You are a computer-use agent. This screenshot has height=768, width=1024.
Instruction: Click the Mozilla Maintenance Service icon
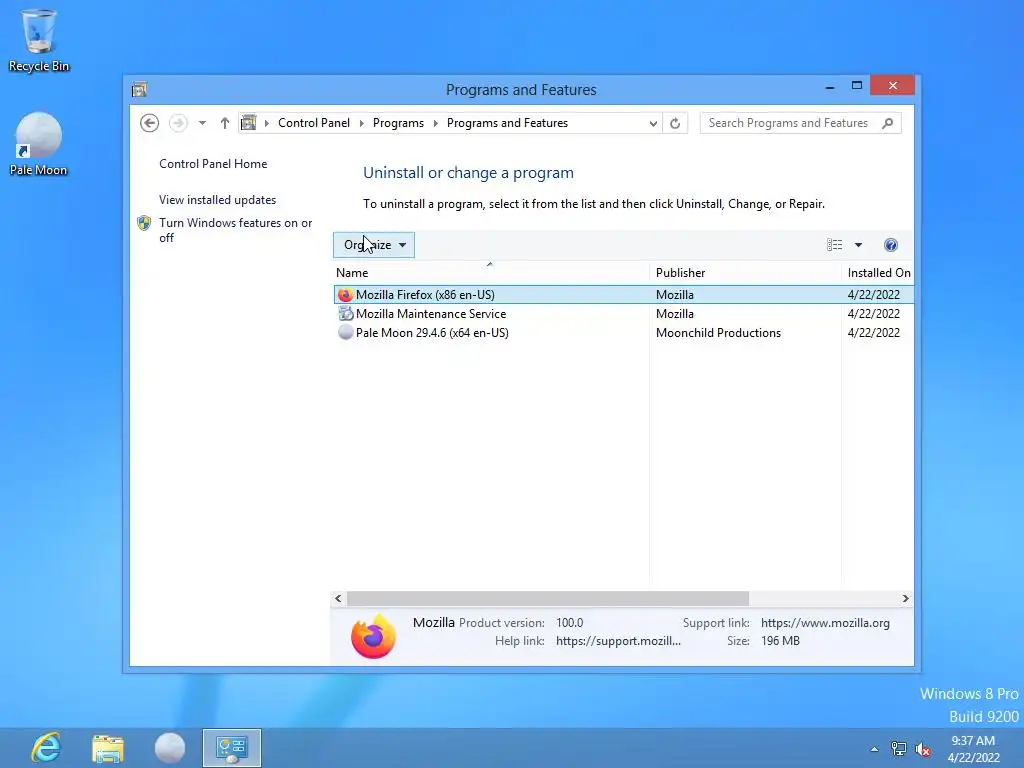(345, 314)
